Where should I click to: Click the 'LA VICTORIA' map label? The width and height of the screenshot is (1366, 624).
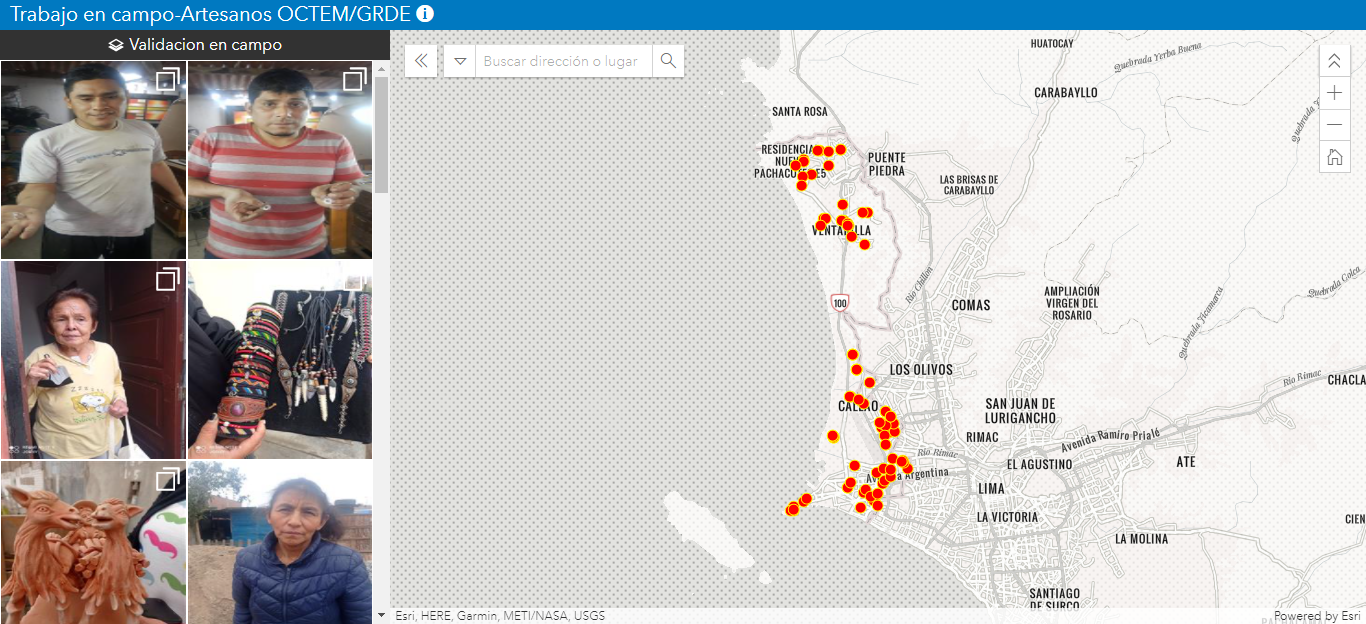tap(1009, 517)
